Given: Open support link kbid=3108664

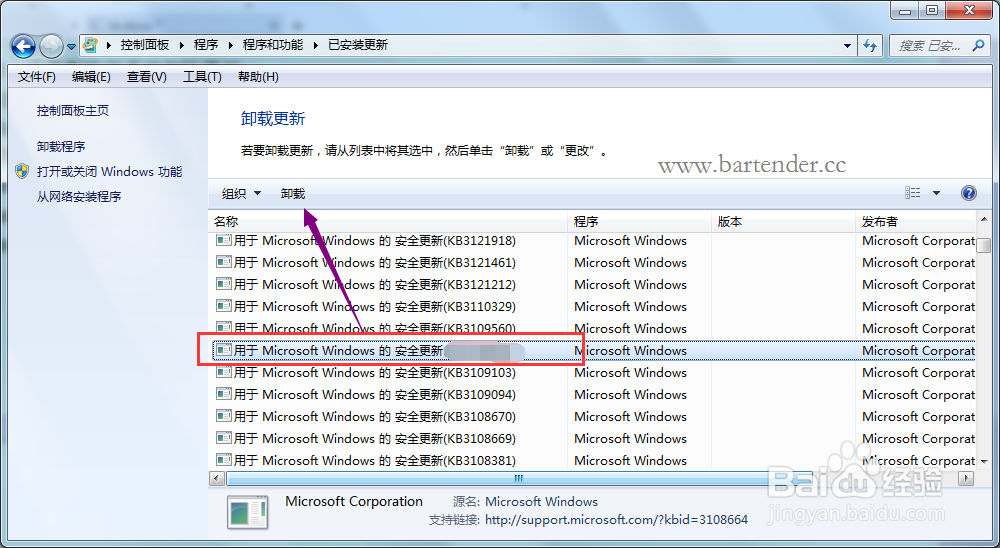Looking at the screenshot, I should [x=616, y=520].
